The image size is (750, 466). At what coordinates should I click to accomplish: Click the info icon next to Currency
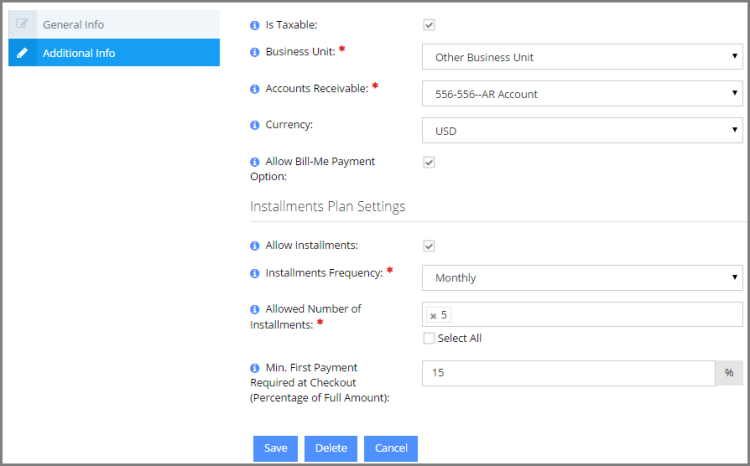click(x=254, y=125)
